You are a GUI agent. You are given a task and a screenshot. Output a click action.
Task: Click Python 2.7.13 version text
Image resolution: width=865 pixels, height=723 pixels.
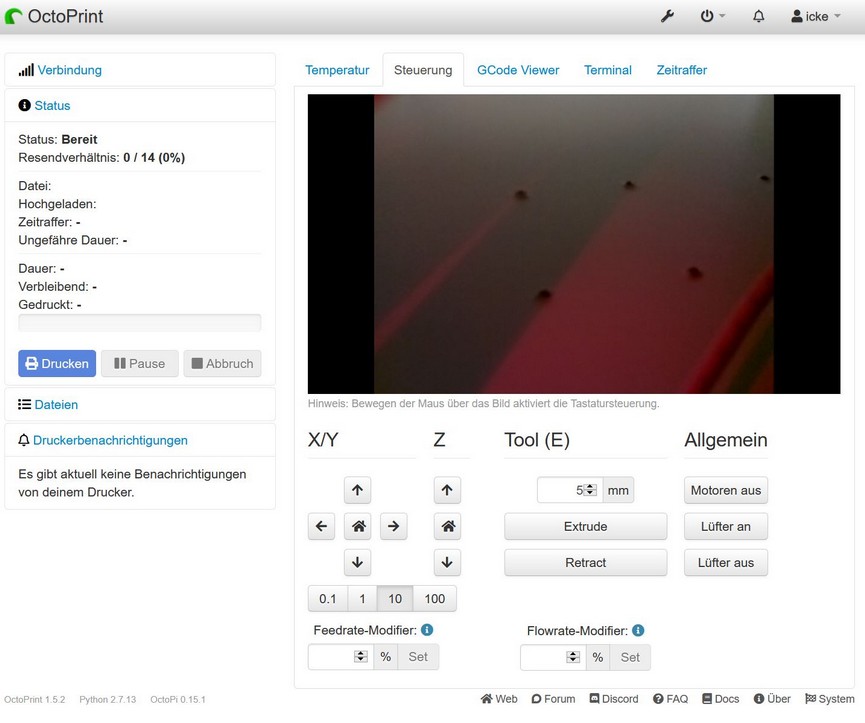click(108, 699)
